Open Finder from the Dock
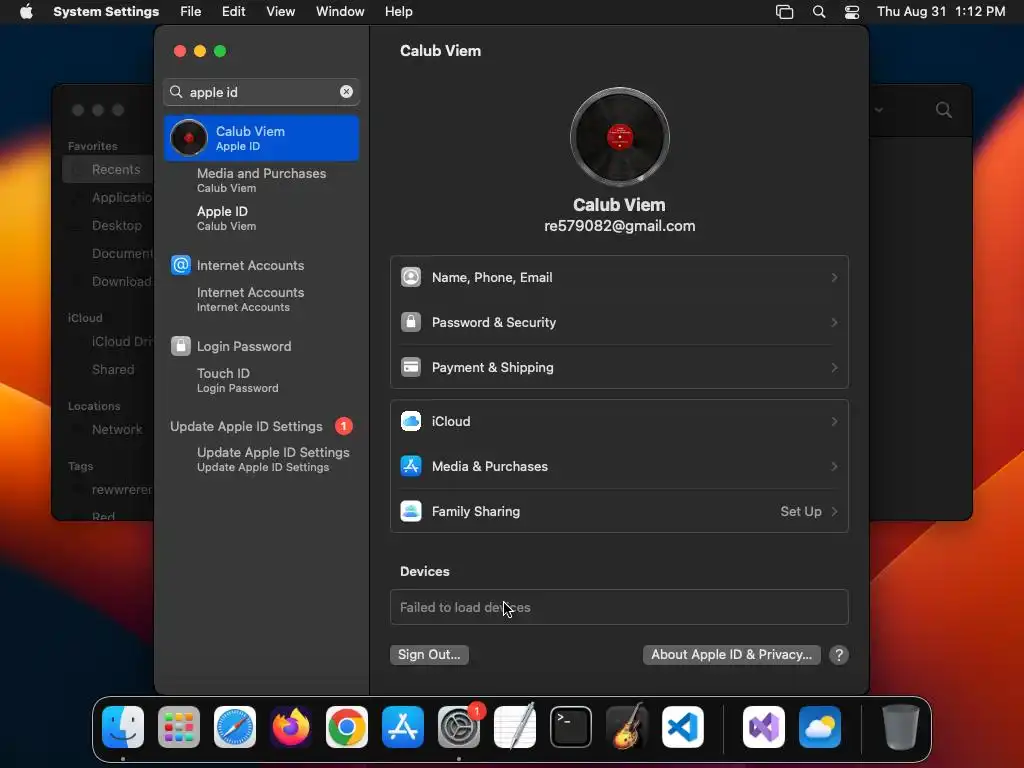The width and height of the screenshot is (1024, 768). [123, 727]
